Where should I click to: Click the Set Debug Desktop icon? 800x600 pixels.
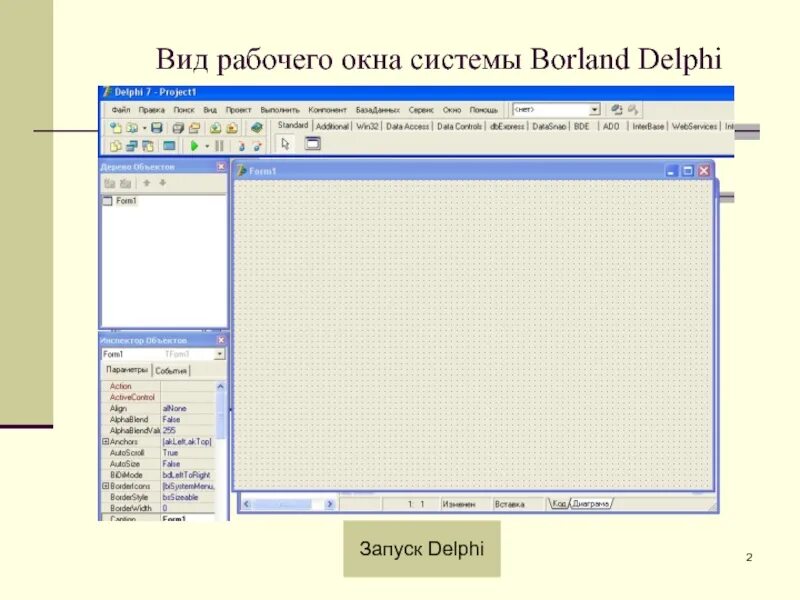[x=633, y=110]
